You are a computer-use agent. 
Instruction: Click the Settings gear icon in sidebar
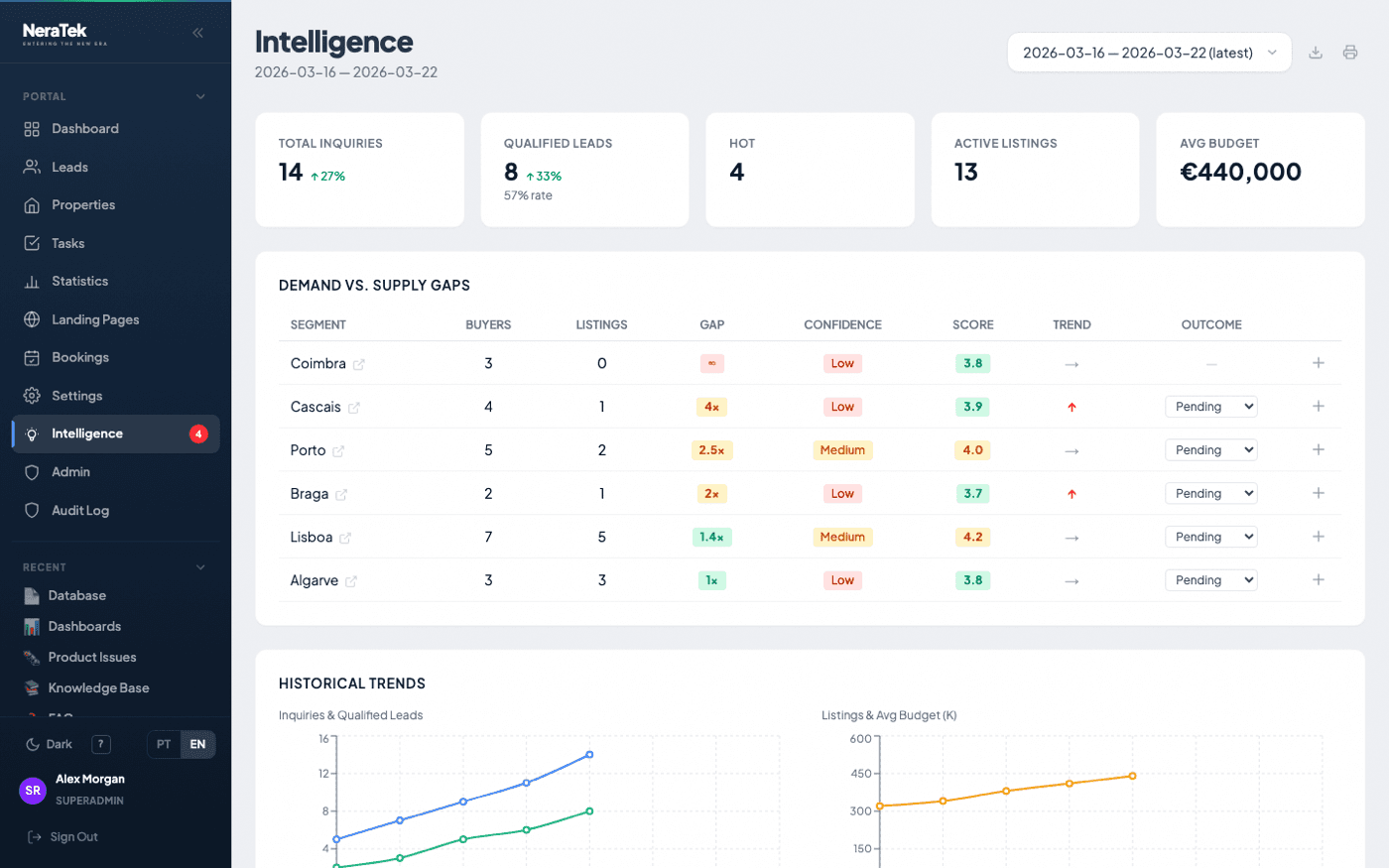coord(32,395)
